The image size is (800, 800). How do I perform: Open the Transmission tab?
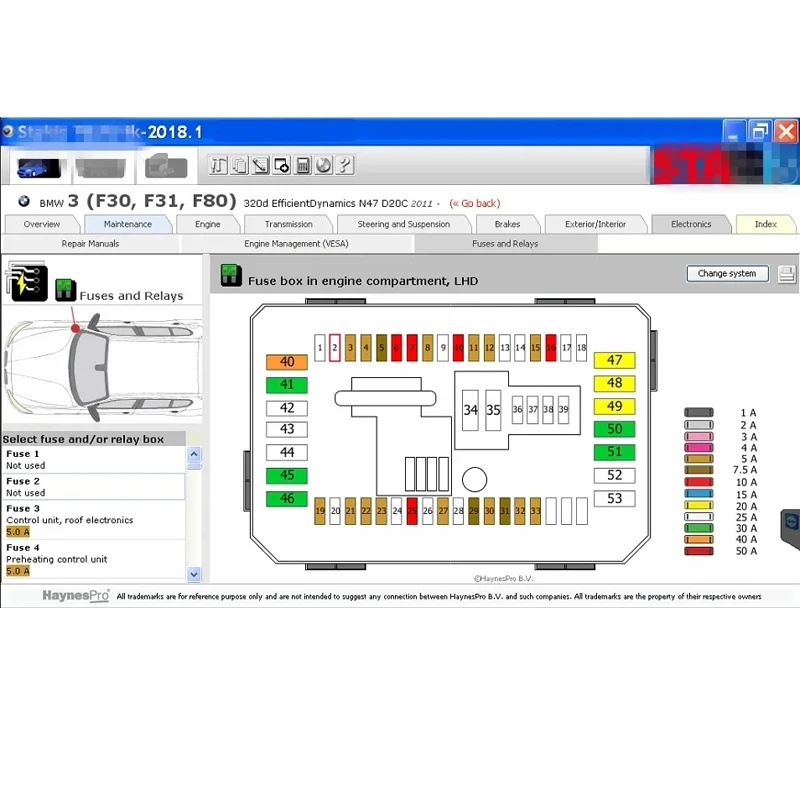coord(288,224)
